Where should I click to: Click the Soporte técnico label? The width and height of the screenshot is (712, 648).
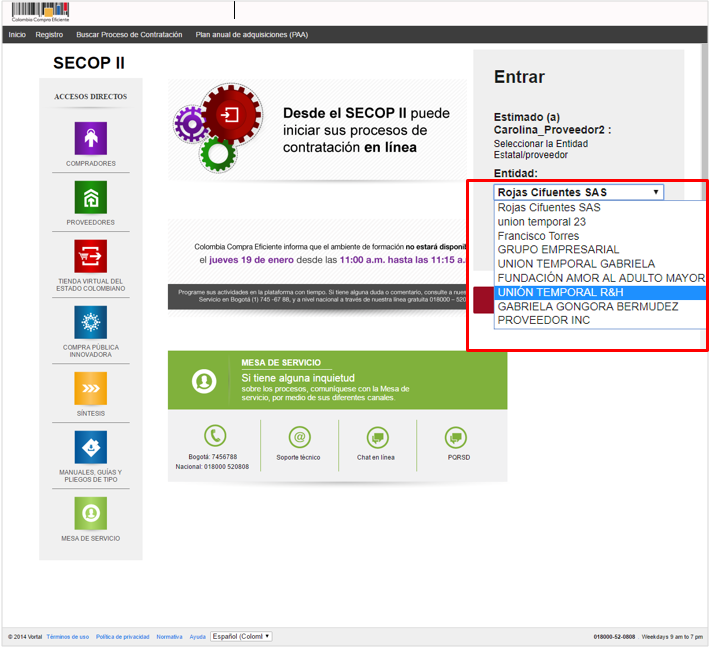(298, 458)
